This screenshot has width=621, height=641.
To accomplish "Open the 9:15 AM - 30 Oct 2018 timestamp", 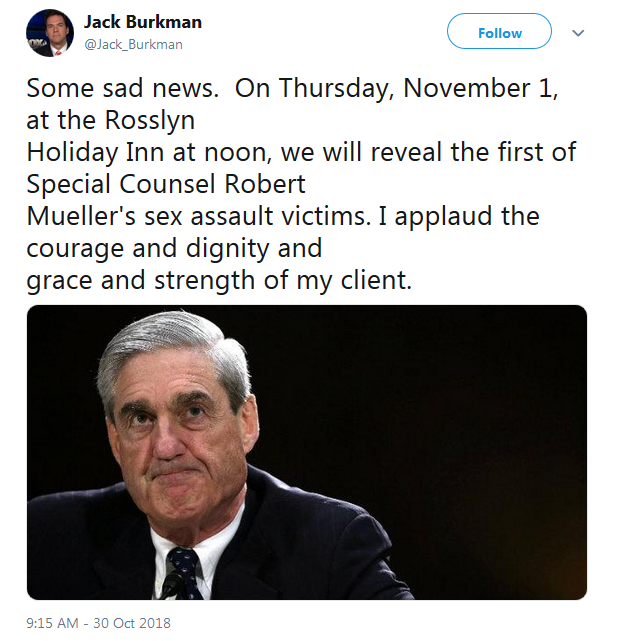I will point(98,623).
